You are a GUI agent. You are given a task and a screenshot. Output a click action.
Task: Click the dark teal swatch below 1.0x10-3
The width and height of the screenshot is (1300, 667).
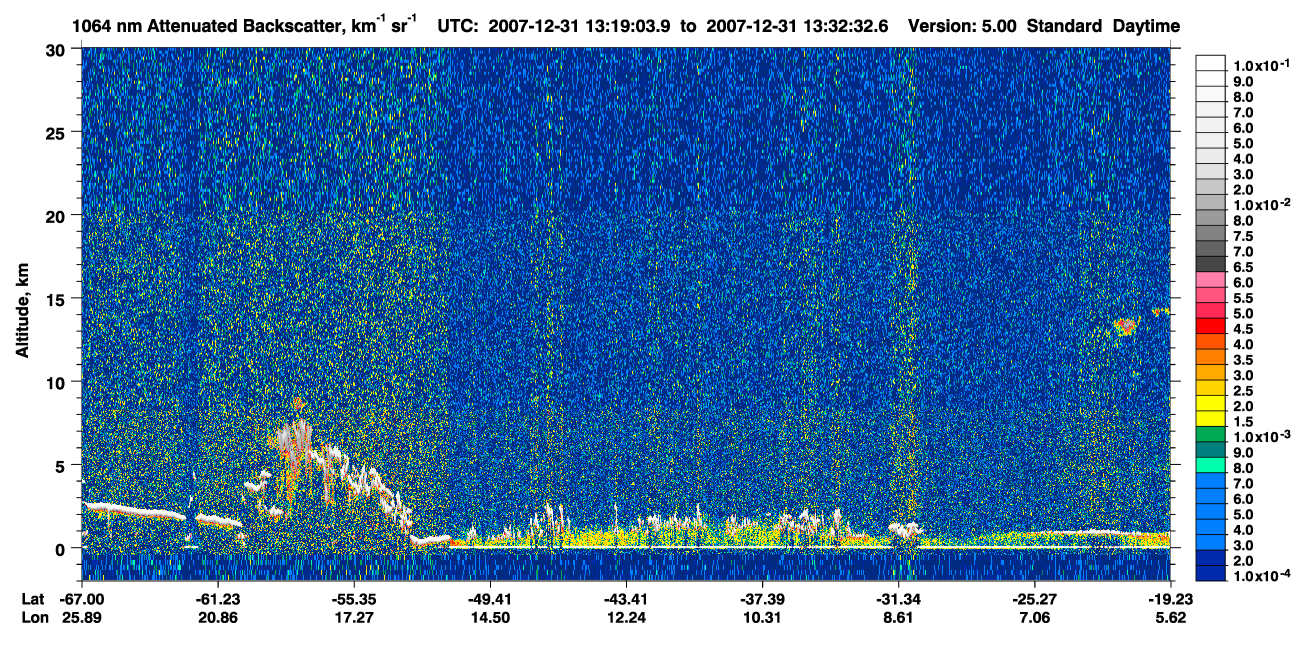click(x=1210, y=452)
